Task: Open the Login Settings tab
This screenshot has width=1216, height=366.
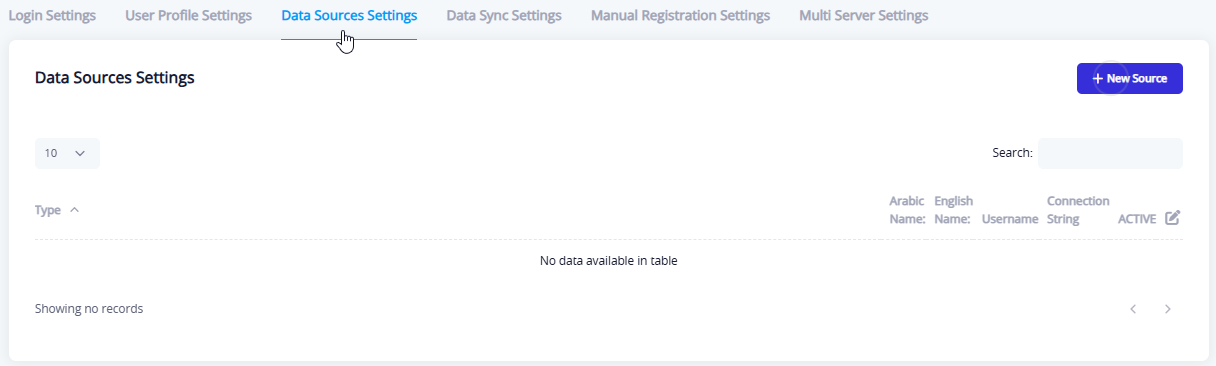Action: pyautogui.click(x=52, y=16)
